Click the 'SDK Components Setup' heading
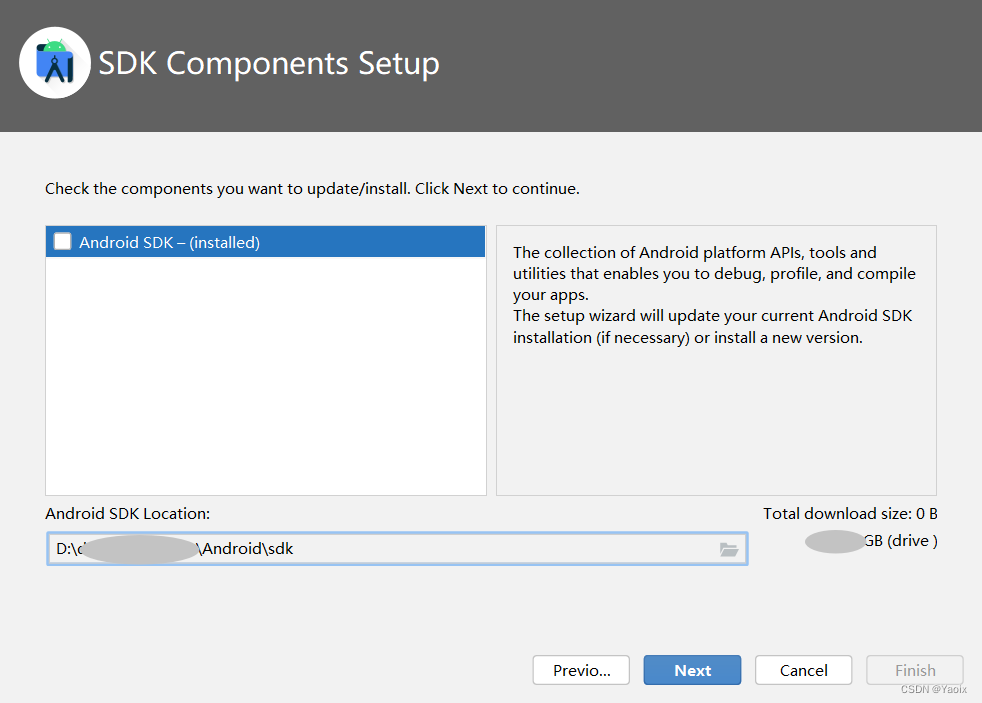The height and width of the screenshot is (703, 982). 269,63
